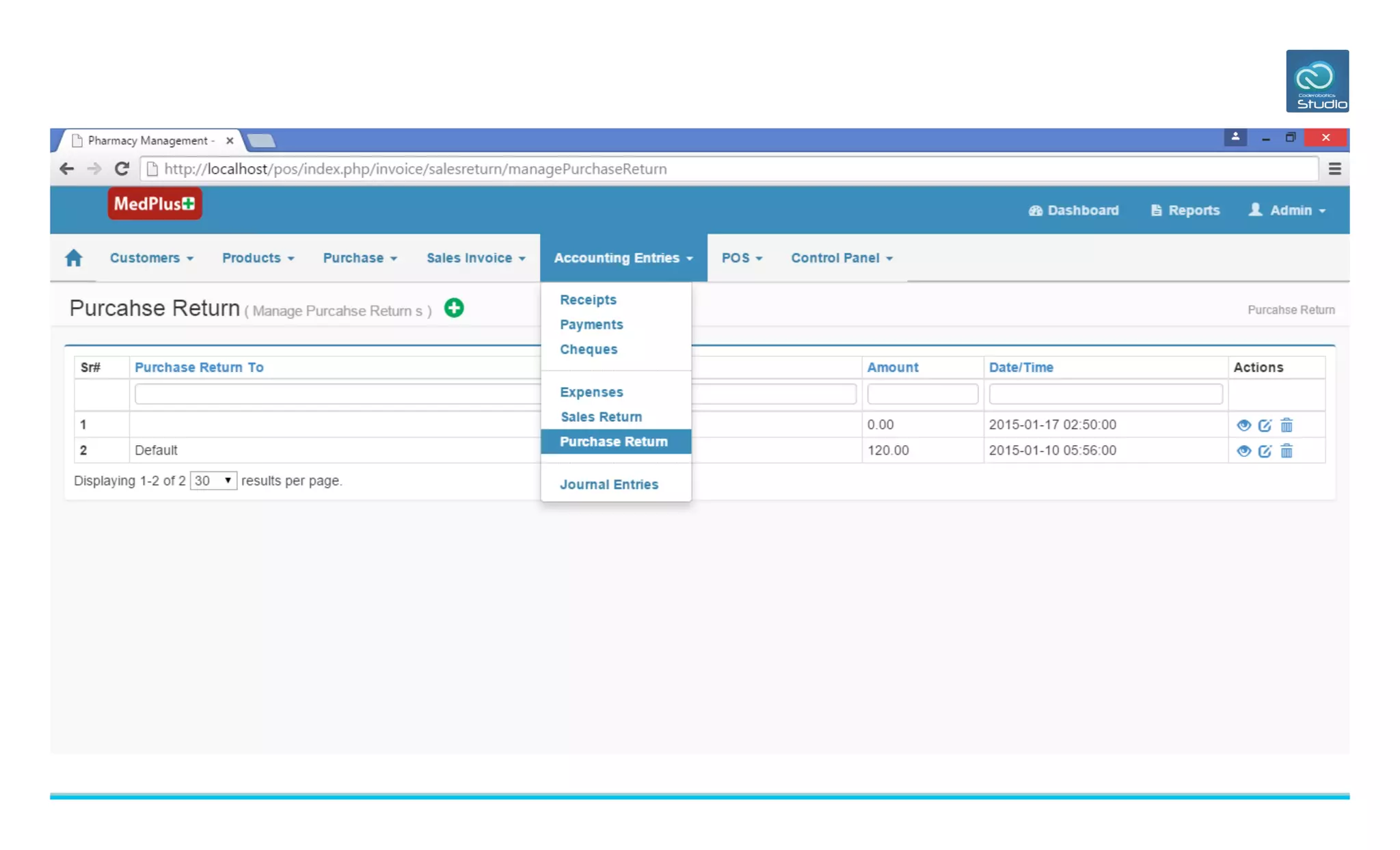Open Chrome's hamburger menu icon
Viewport: 1400px width, 850px height.
pyautogui.click(x=1334, y=169)
